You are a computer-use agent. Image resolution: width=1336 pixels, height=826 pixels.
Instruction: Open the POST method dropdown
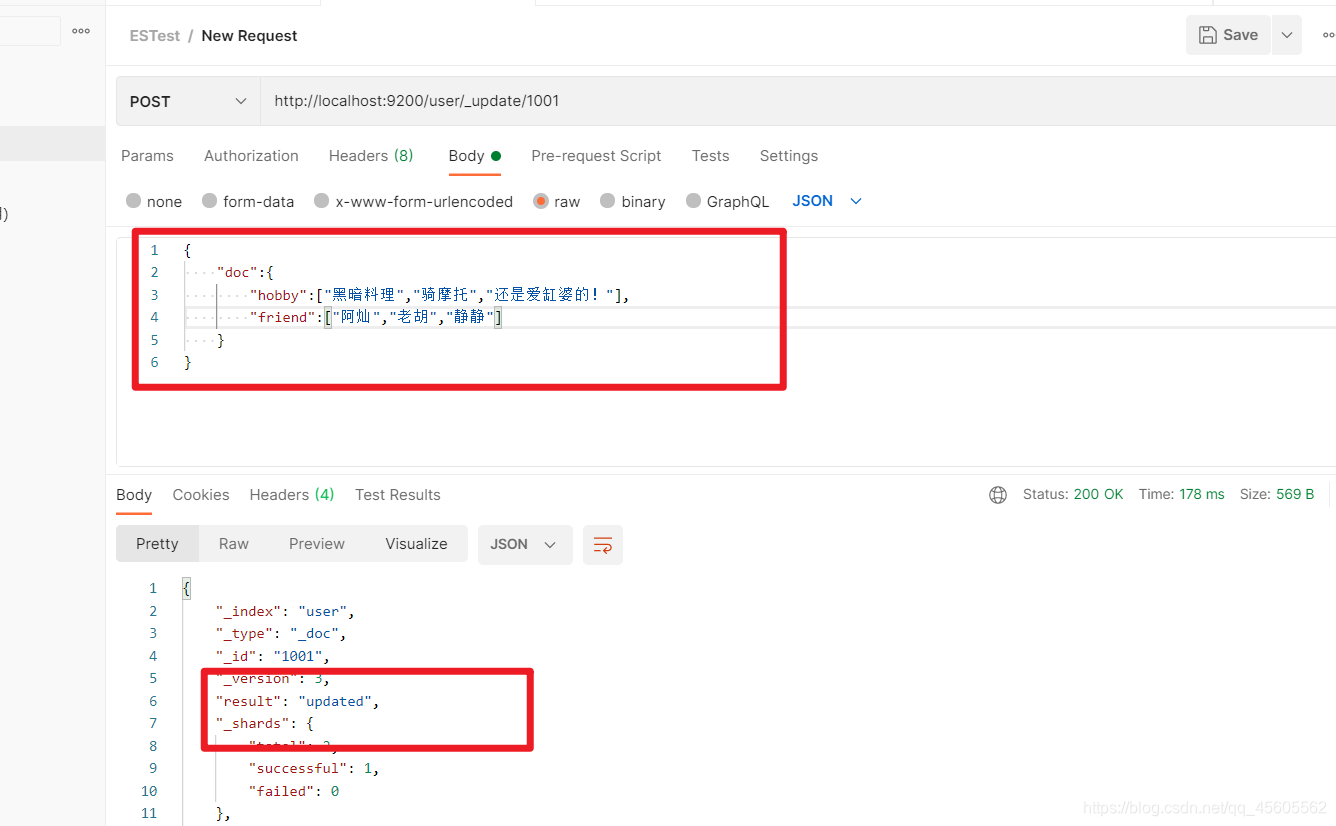click(188, 101)
